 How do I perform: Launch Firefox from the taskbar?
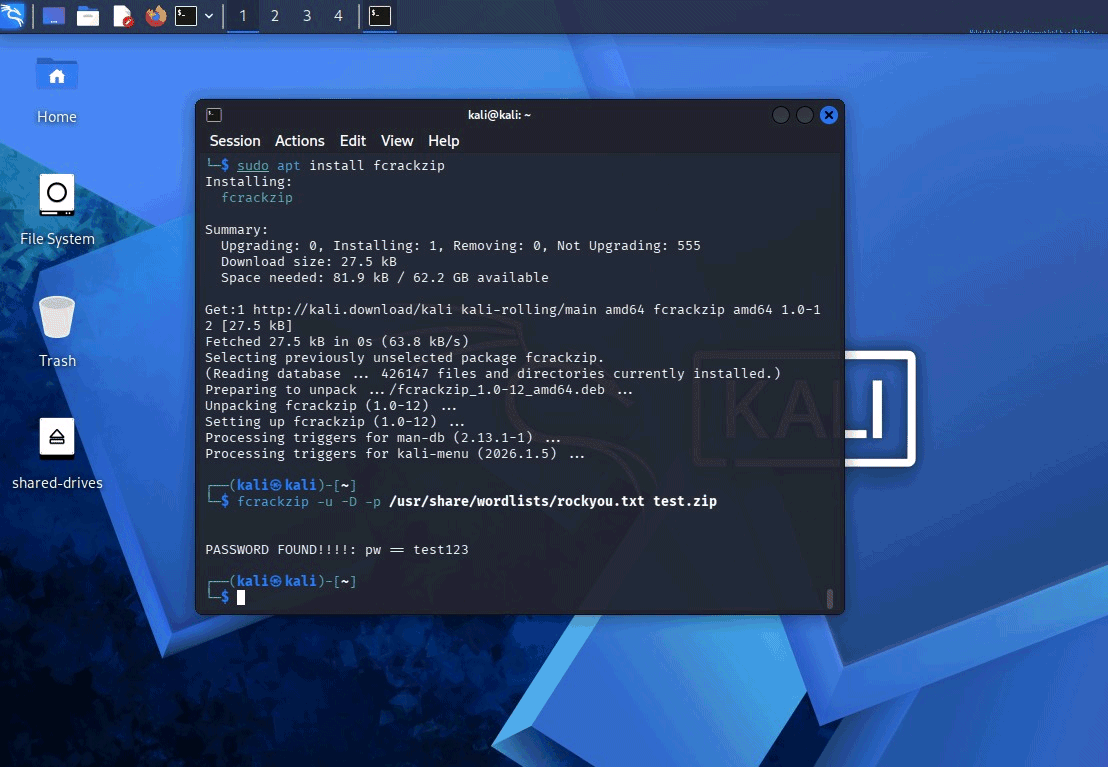155,16
